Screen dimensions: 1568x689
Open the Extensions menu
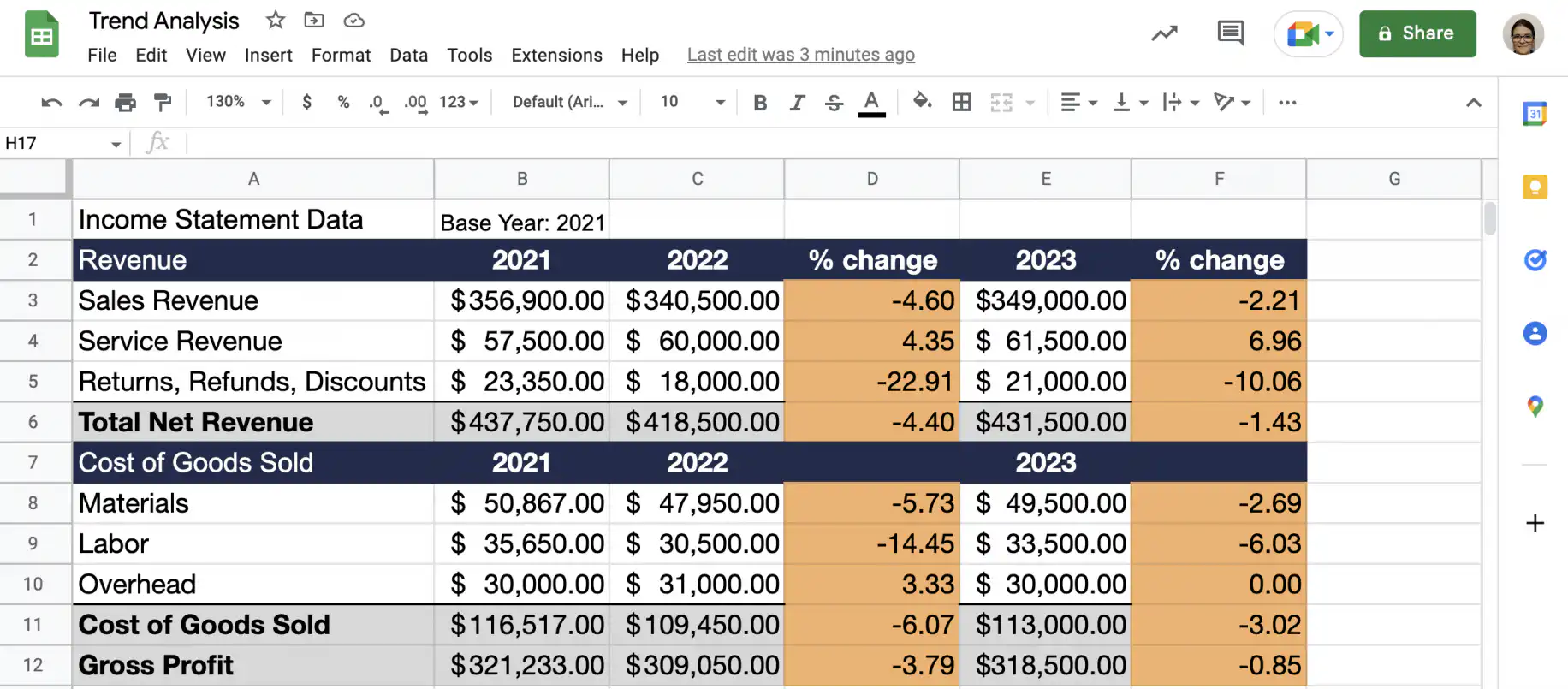[556, 55]
